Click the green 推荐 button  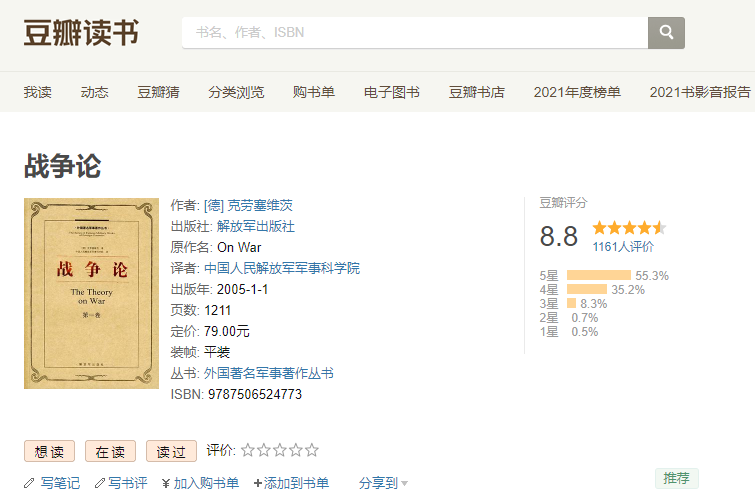[x=677, y=478]
